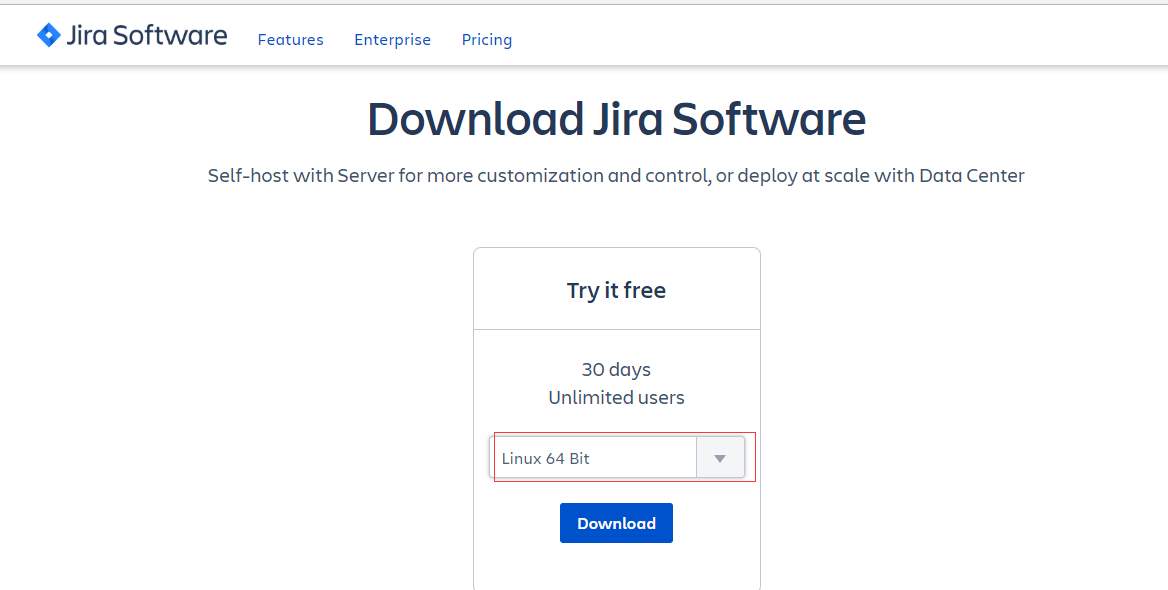The width and height of the screenshot is (1168, 590).
Task: Click the words Data Center in the subtitle
Action: (x=972, y=176)
